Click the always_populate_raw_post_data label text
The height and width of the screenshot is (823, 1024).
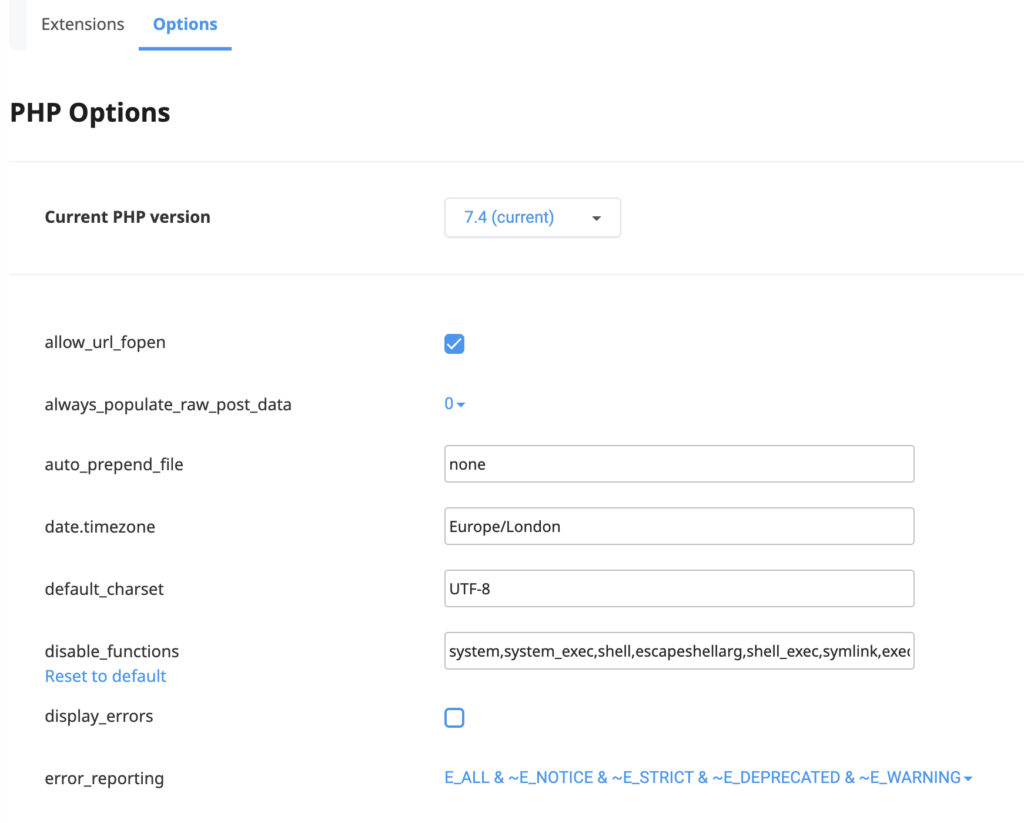[x=168, y=405]
